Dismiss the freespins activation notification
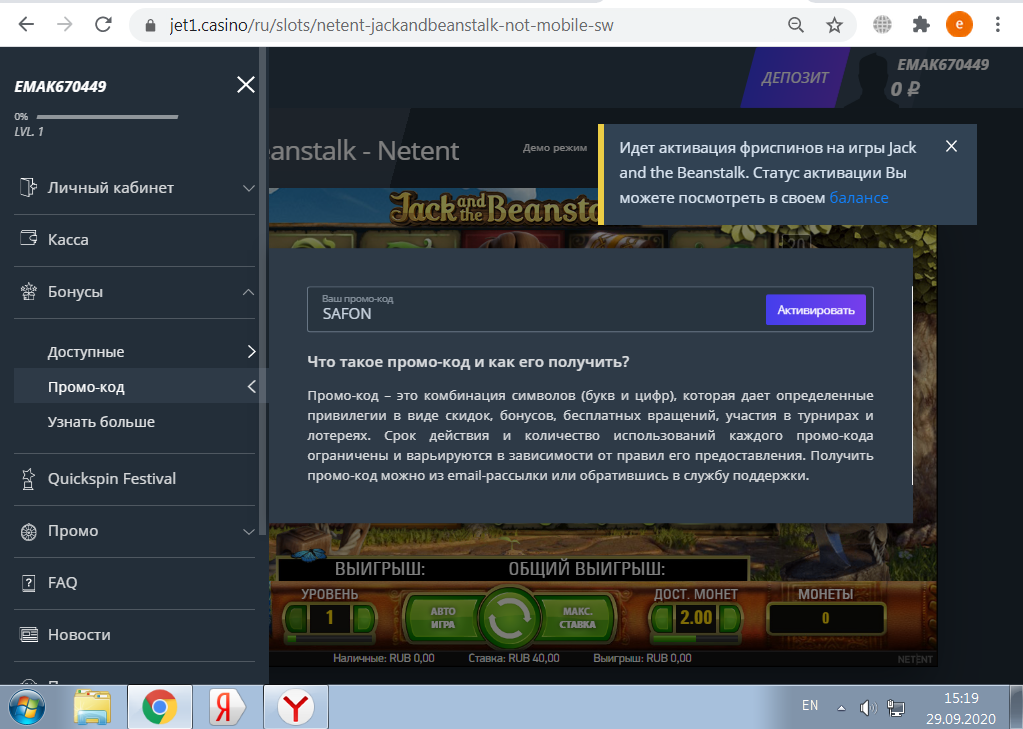The width and height of the screenshot is (1023, 729). (951, 147)
